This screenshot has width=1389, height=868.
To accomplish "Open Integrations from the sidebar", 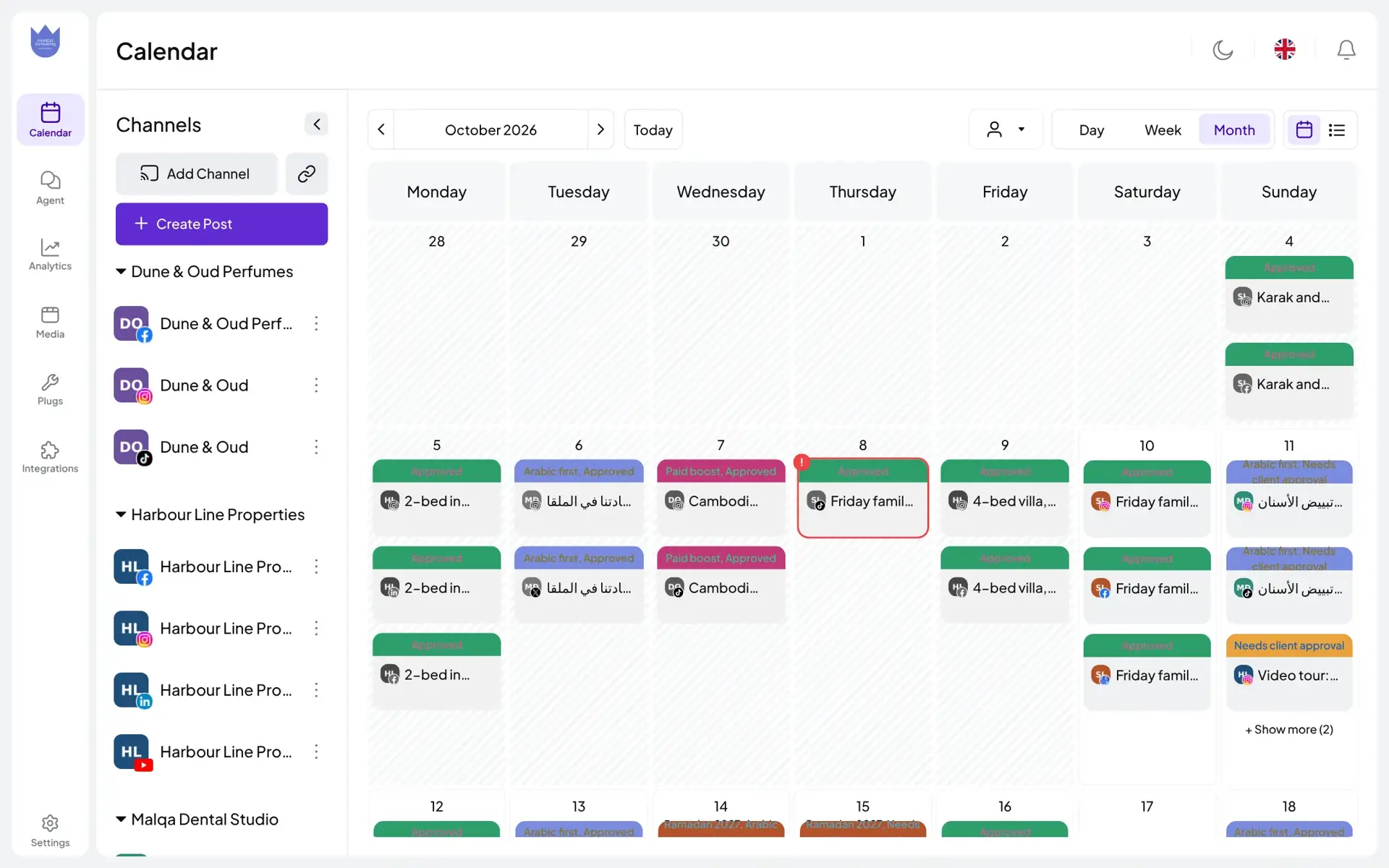I will tap(50, 457).
